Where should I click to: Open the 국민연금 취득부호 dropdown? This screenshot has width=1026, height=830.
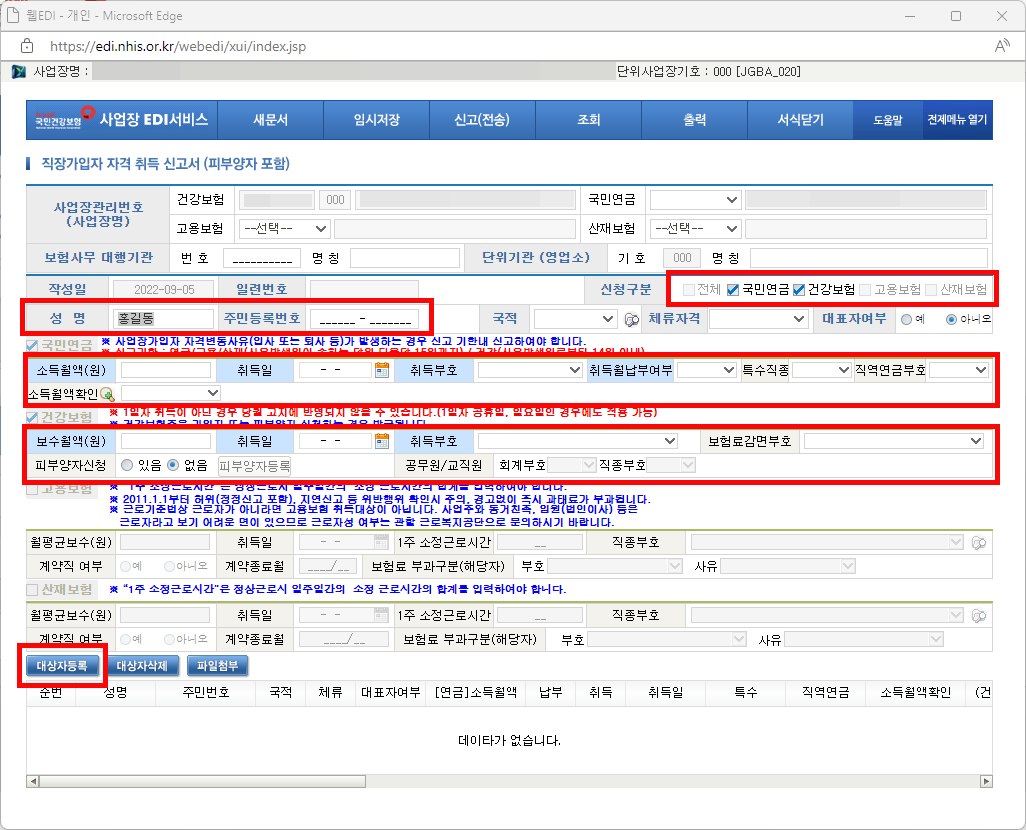[529, 370]
